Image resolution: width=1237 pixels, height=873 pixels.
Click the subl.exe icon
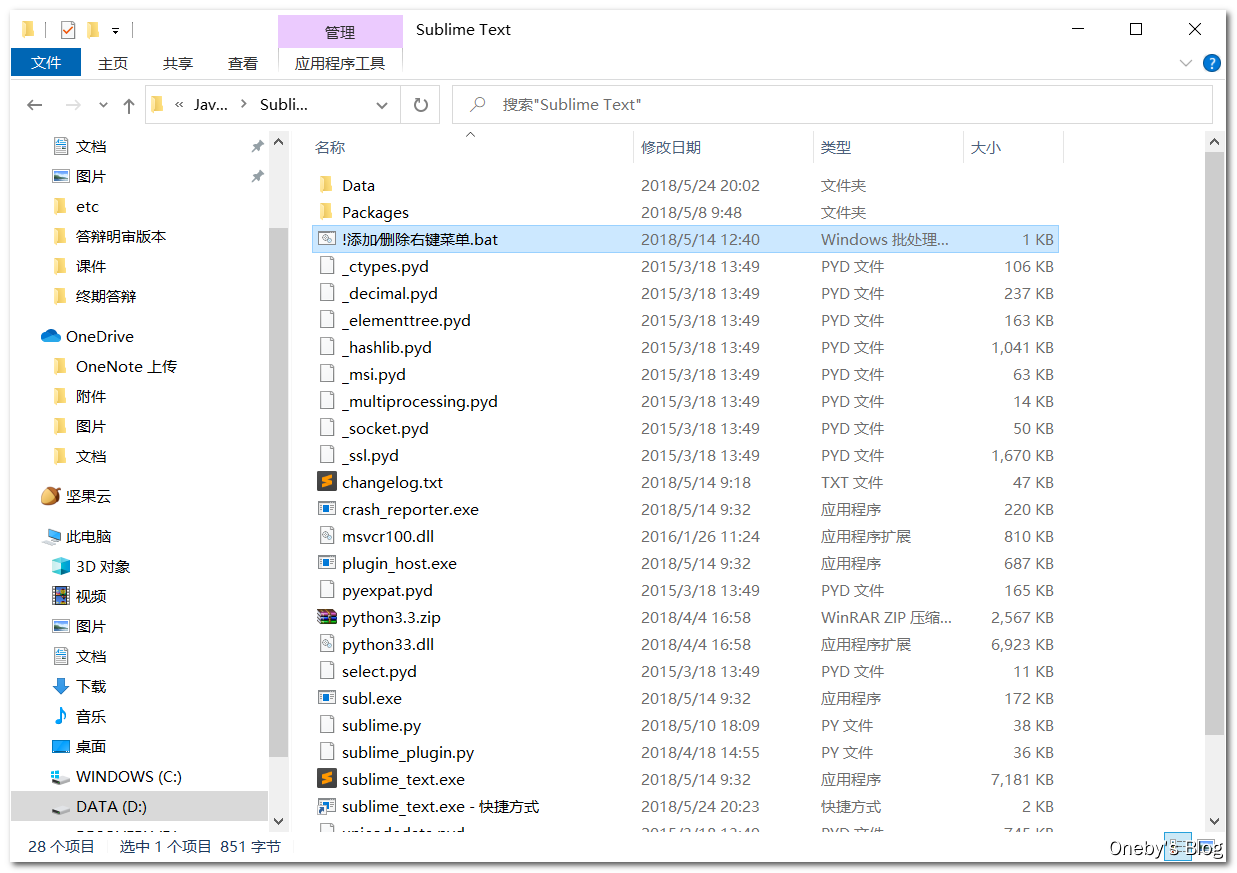pyautogui.click(x=326, y=698)
